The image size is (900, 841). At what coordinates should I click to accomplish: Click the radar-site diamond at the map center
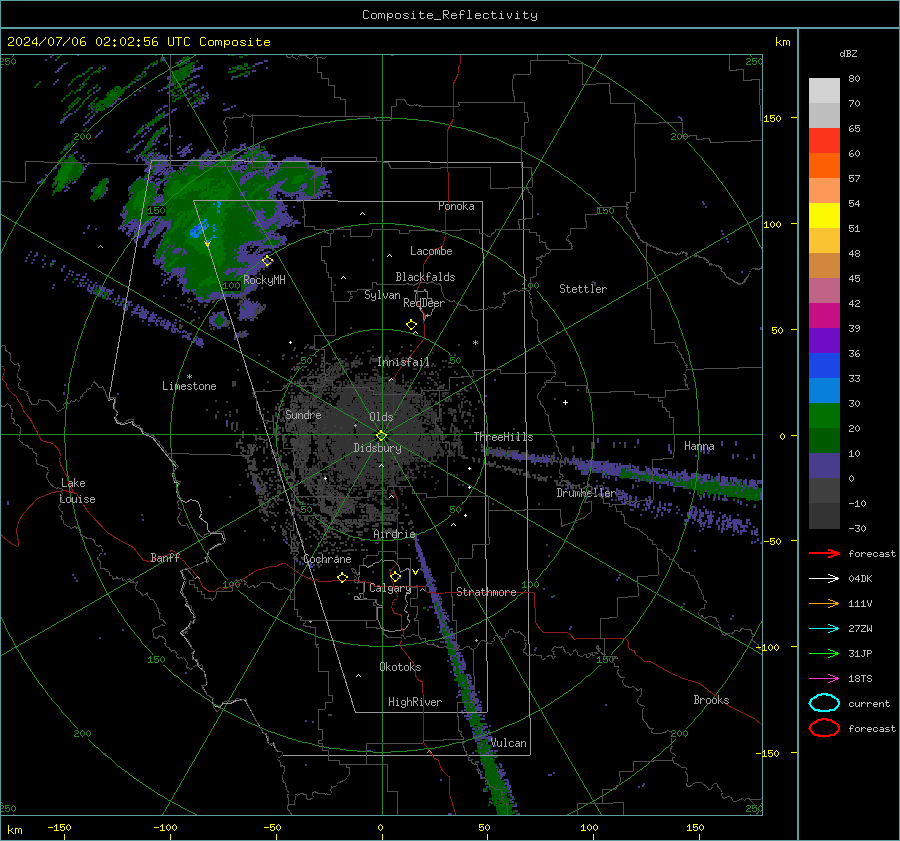[382, 436]
